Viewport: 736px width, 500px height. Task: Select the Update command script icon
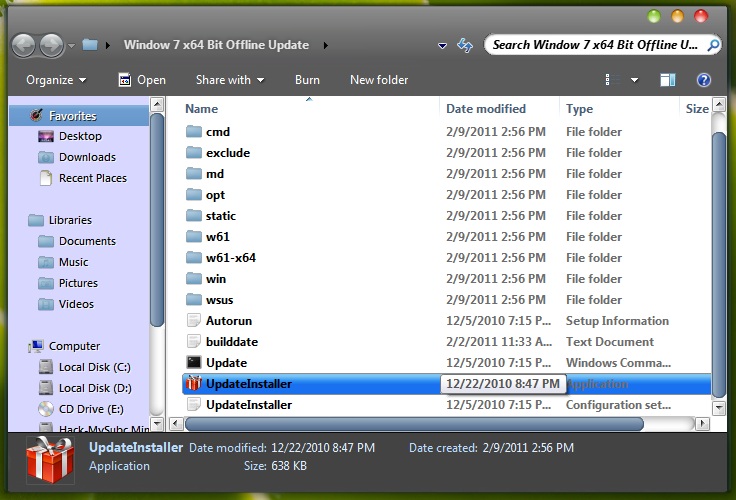193,362
